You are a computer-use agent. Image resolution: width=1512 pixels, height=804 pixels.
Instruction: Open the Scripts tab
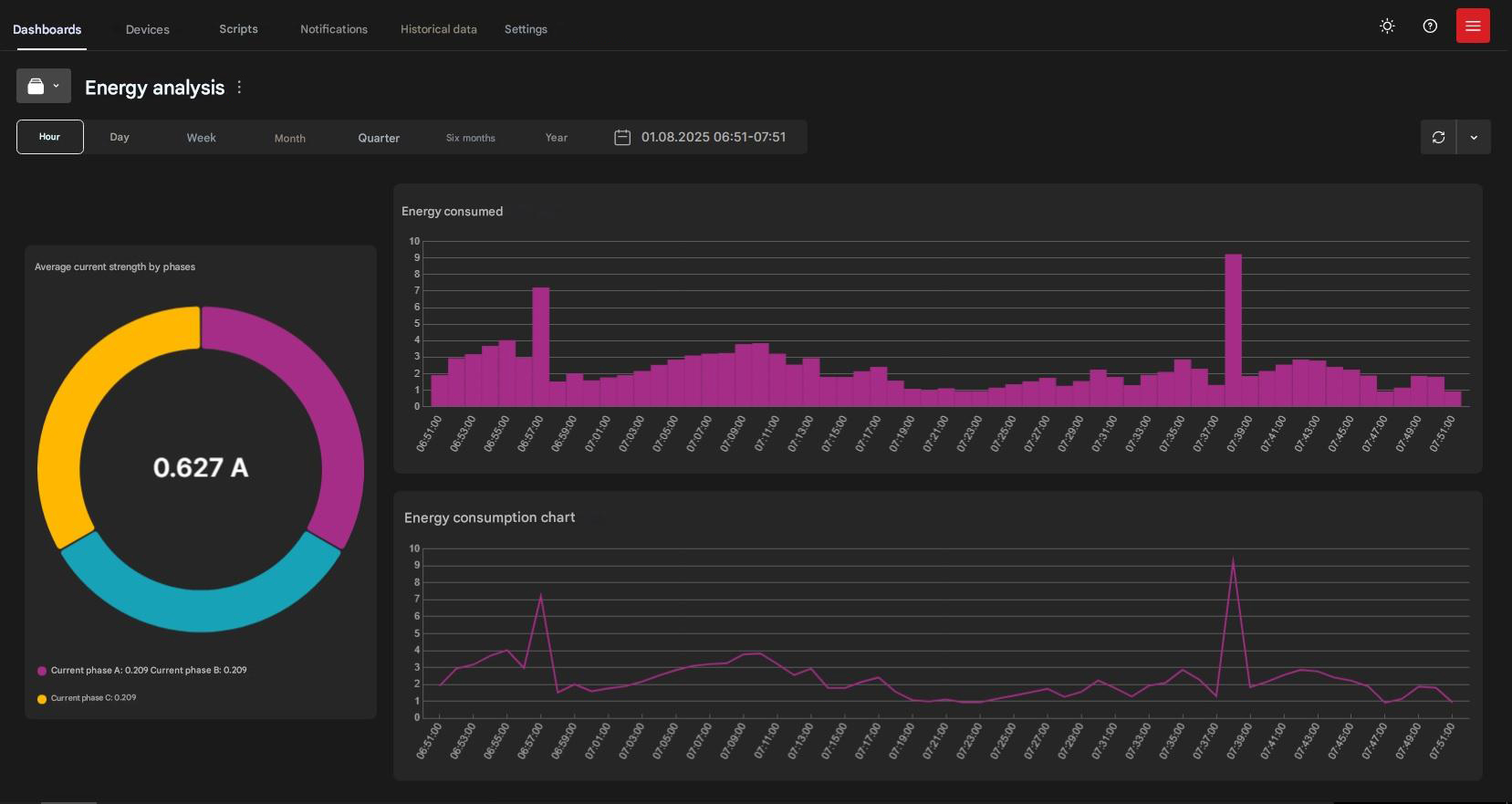[238, 29]
